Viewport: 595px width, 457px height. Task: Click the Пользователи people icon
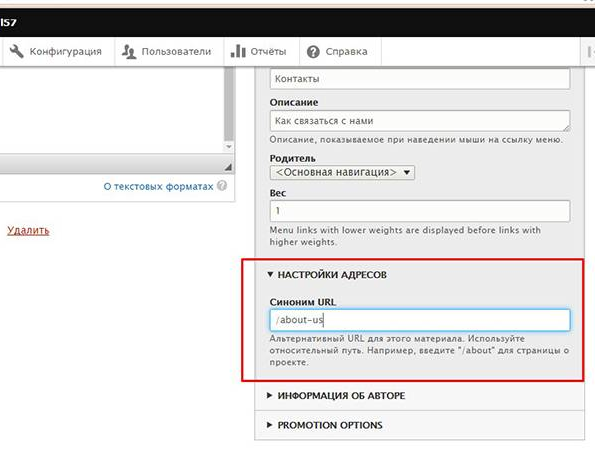[129, 51]
